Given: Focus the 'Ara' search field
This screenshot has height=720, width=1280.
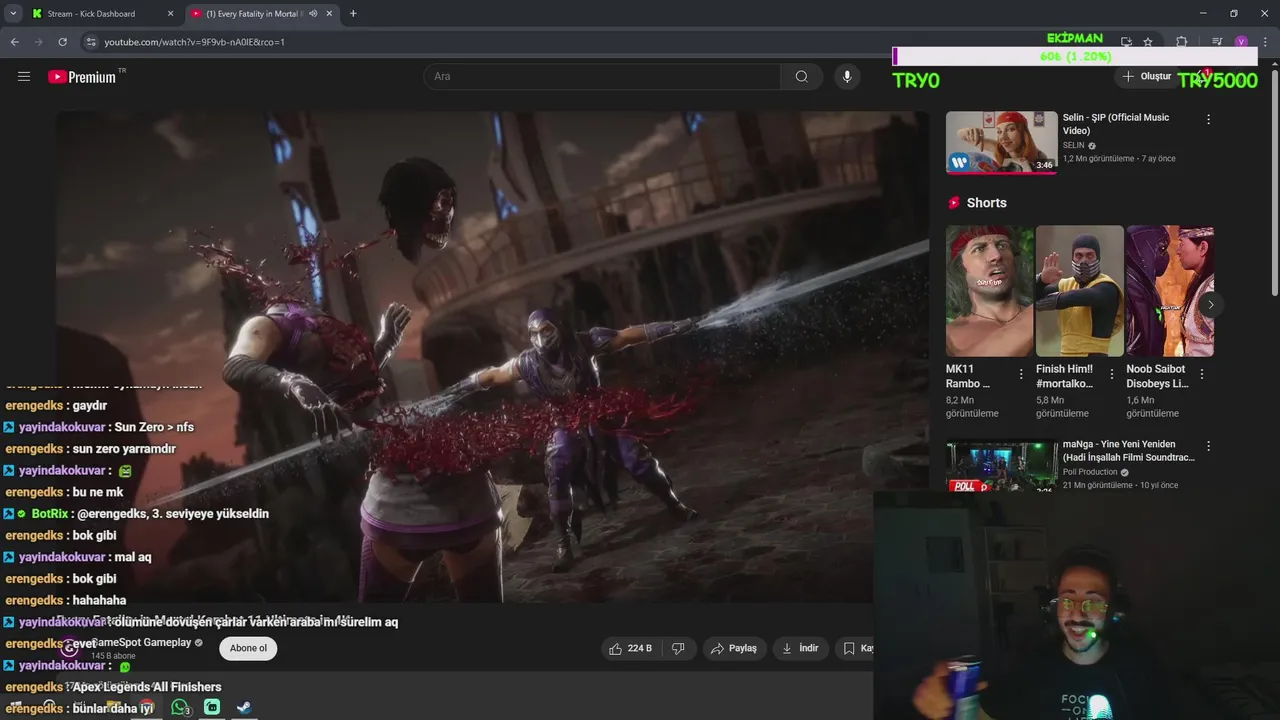Looking at the screenshot, I should [602, 76].
